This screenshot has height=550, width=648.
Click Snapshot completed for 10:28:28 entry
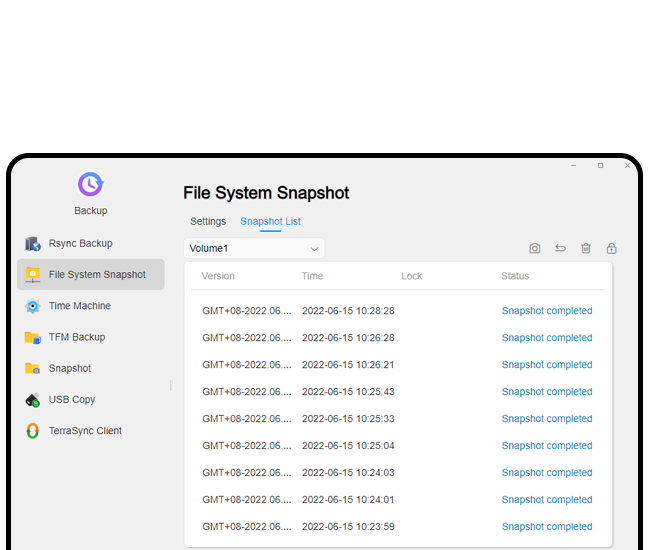546,311
